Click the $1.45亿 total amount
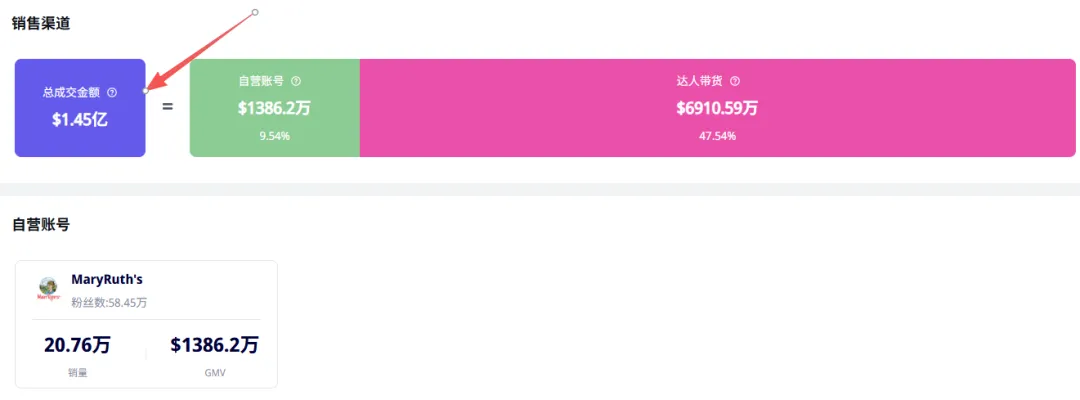1080x400 pixels. point(80,118)
